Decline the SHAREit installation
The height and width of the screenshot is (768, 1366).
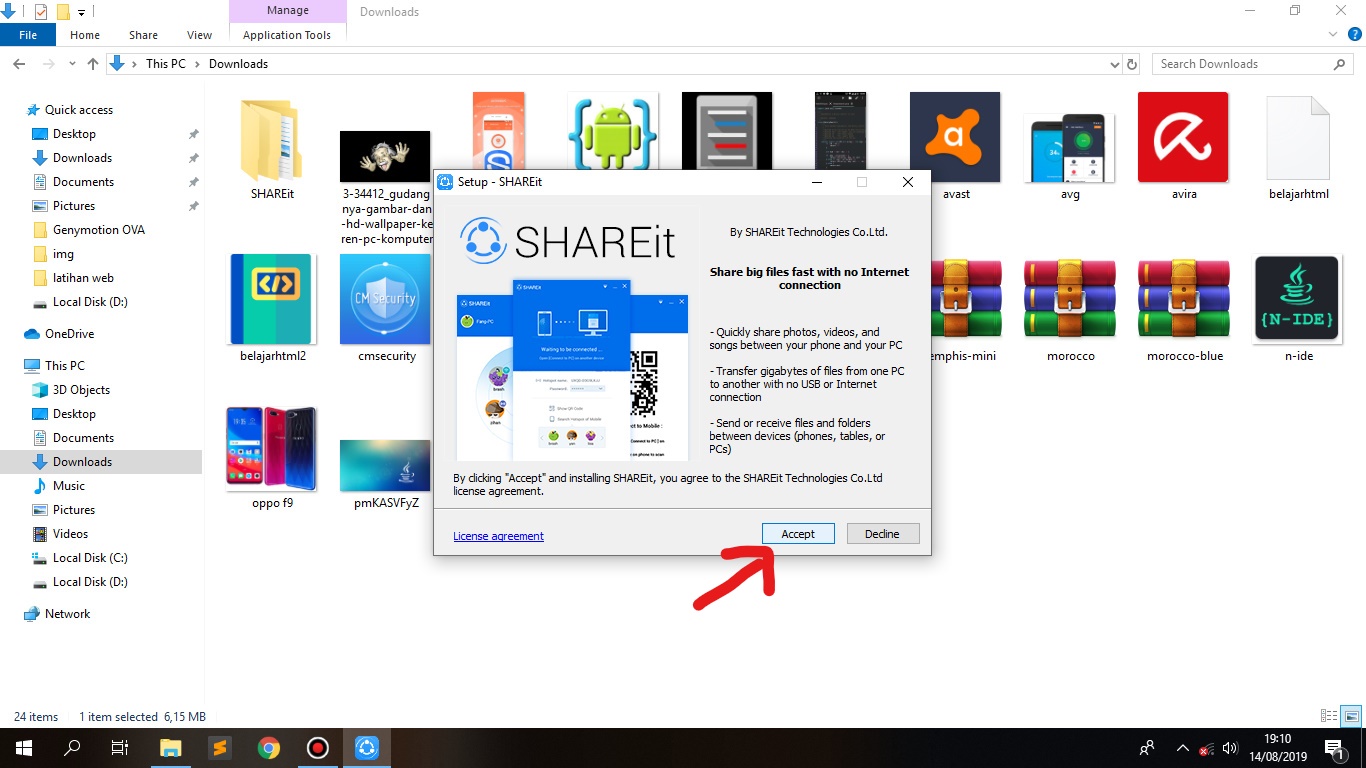[882, 534]
